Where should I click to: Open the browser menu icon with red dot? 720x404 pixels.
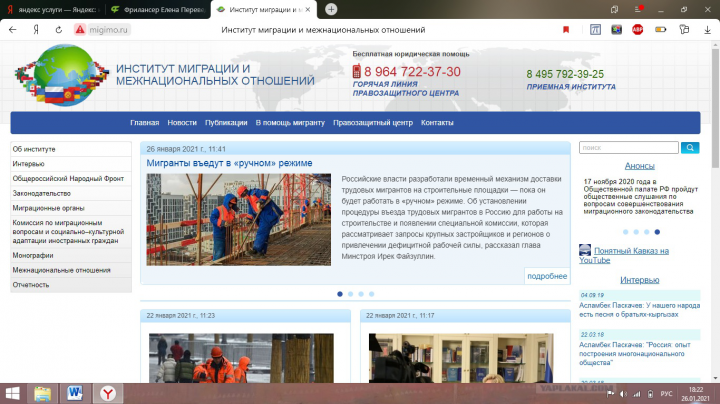pos(638,9)
